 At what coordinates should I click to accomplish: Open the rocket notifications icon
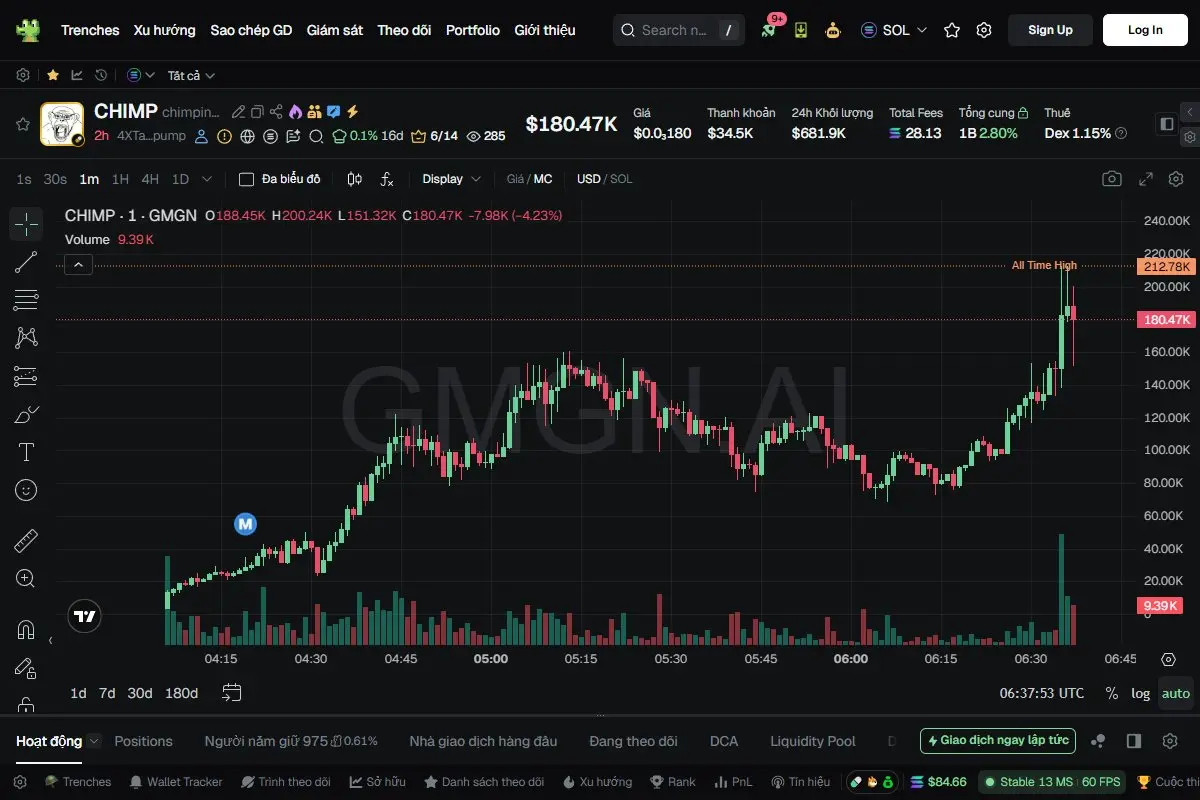click(x=768, y=30)
